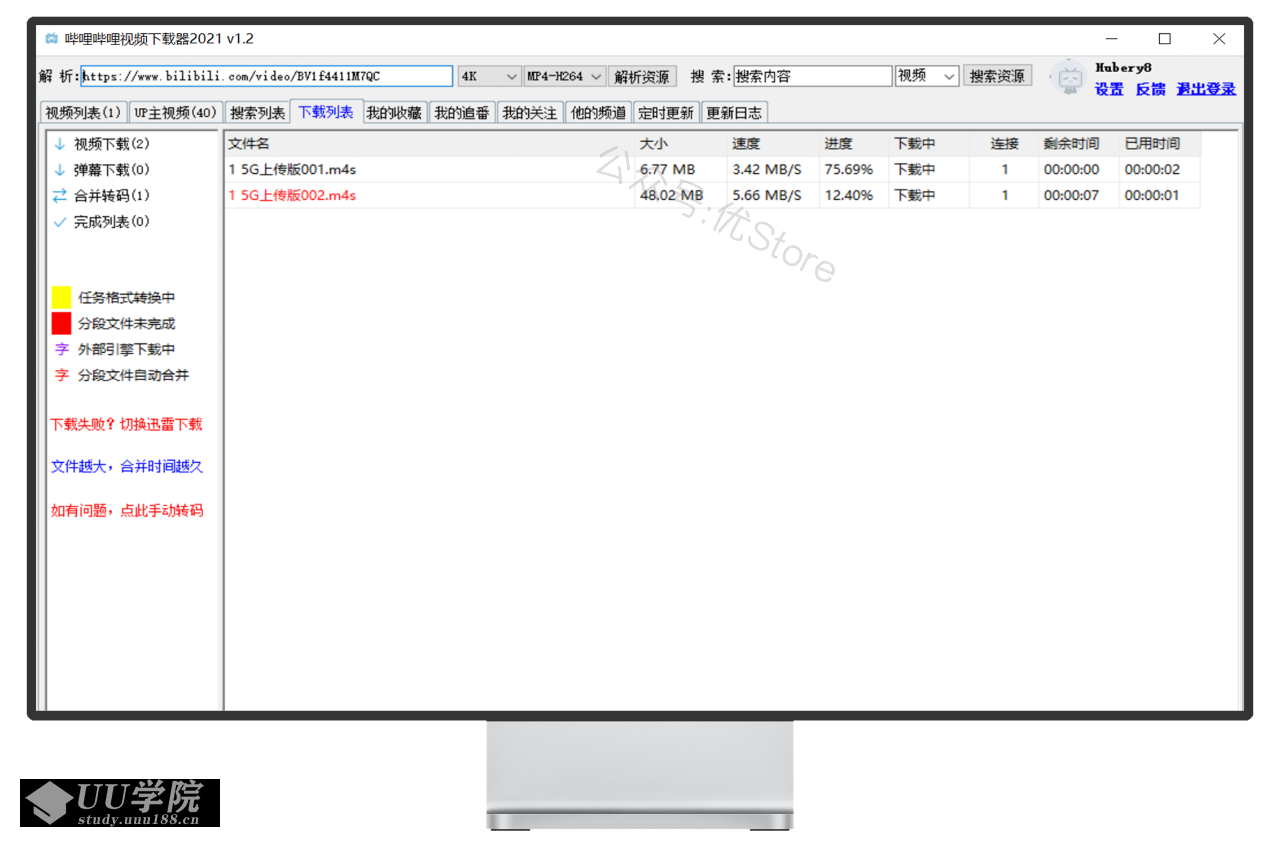Click the red segment-incomplete legend swatch
This screenshot has width=1280, height=847.
coord(61,323)
